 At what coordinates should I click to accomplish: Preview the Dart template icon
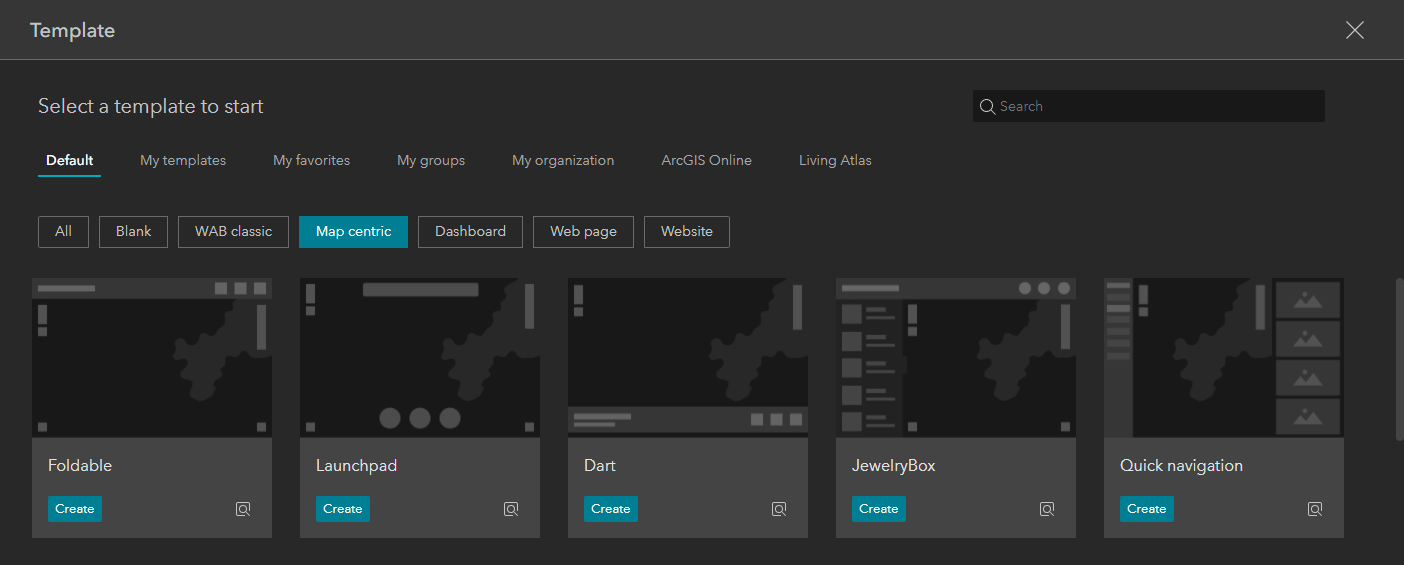(779, 509)
